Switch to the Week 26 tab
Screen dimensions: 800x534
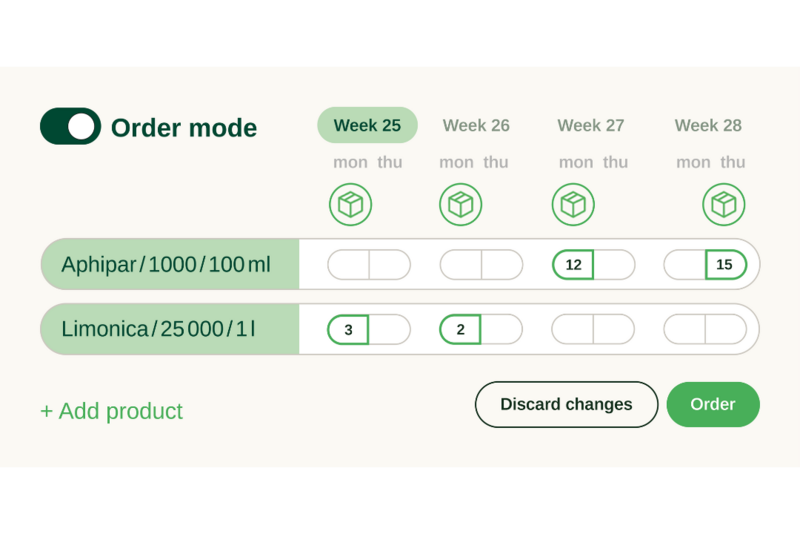pos(476,125)
